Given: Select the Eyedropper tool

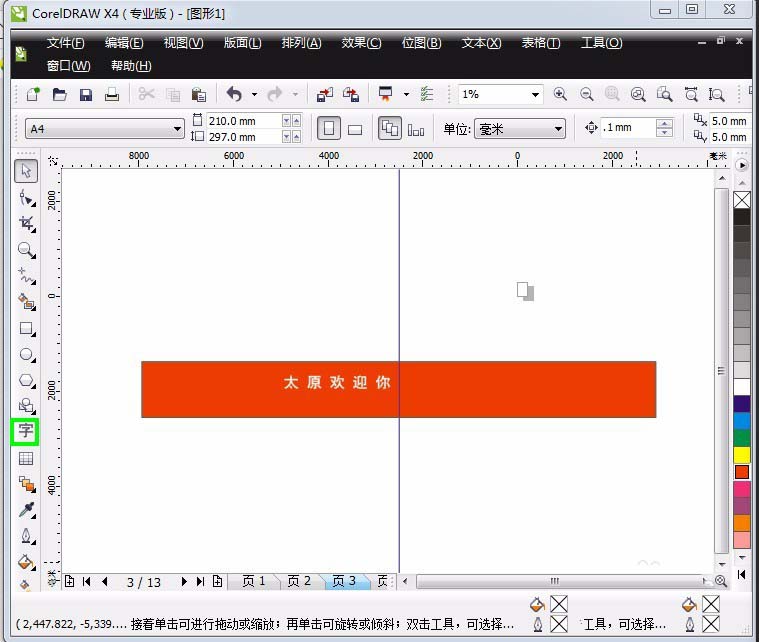Looking at the screenshot, I should (x=26, y=510).
